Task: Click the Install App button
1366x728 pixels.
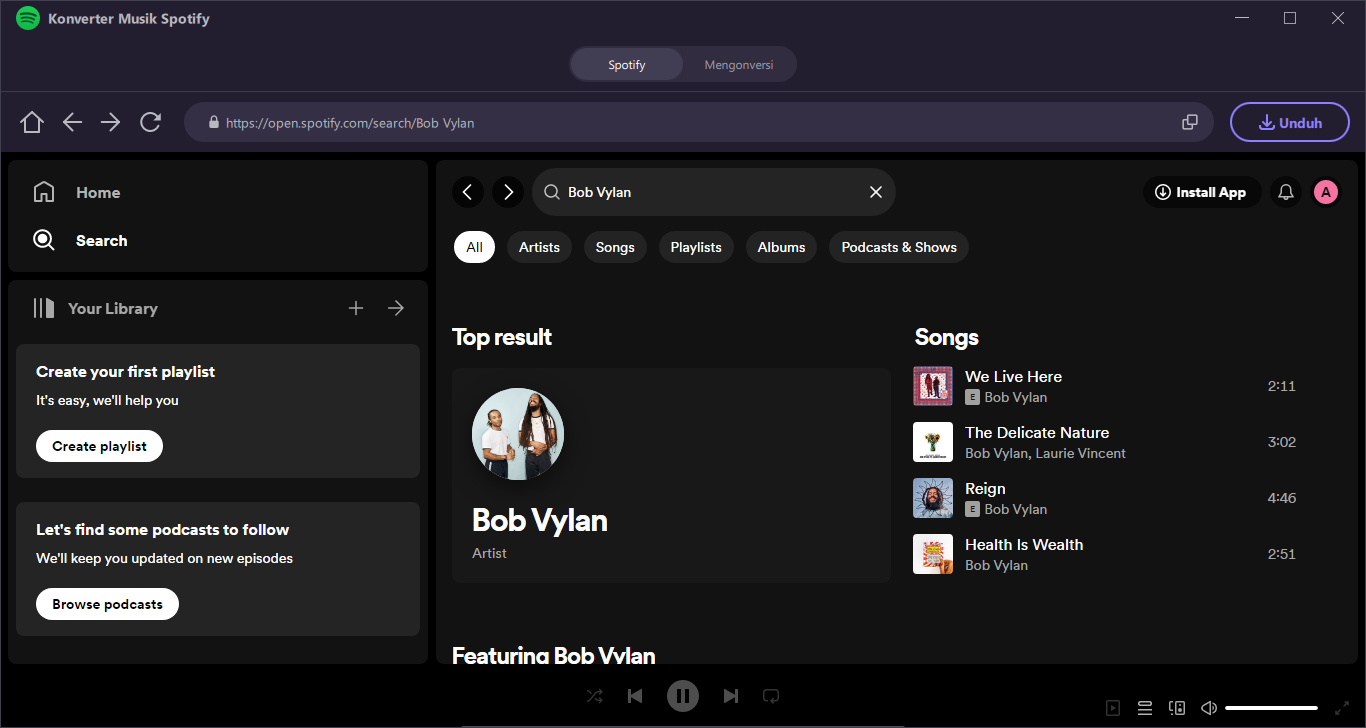Action: (x=1202, y=192)
